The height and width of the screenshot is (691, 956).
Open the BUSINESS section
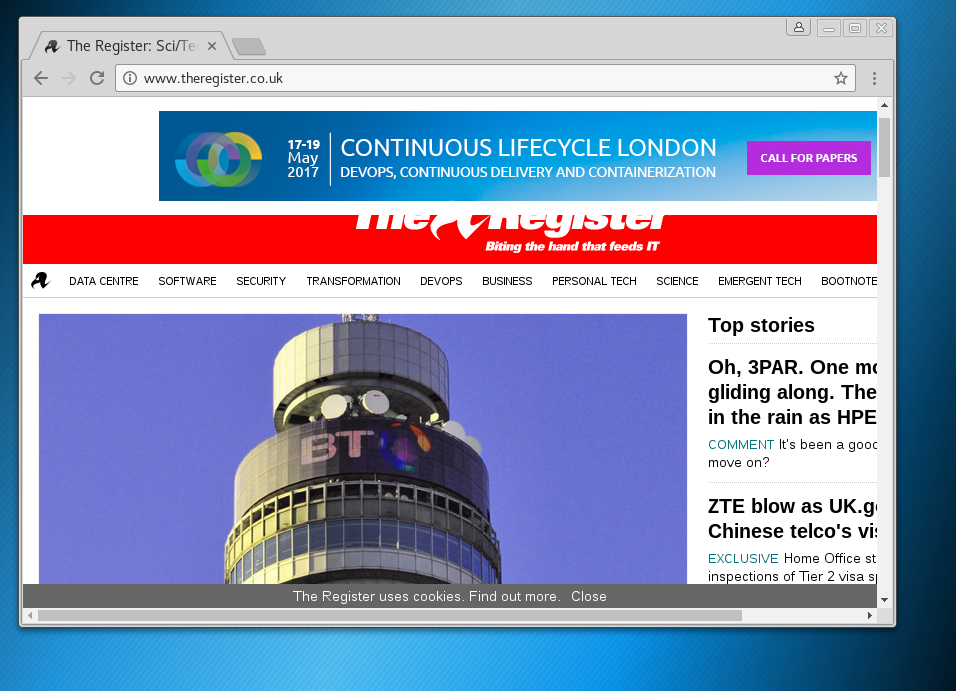click(x=507, y=281)
